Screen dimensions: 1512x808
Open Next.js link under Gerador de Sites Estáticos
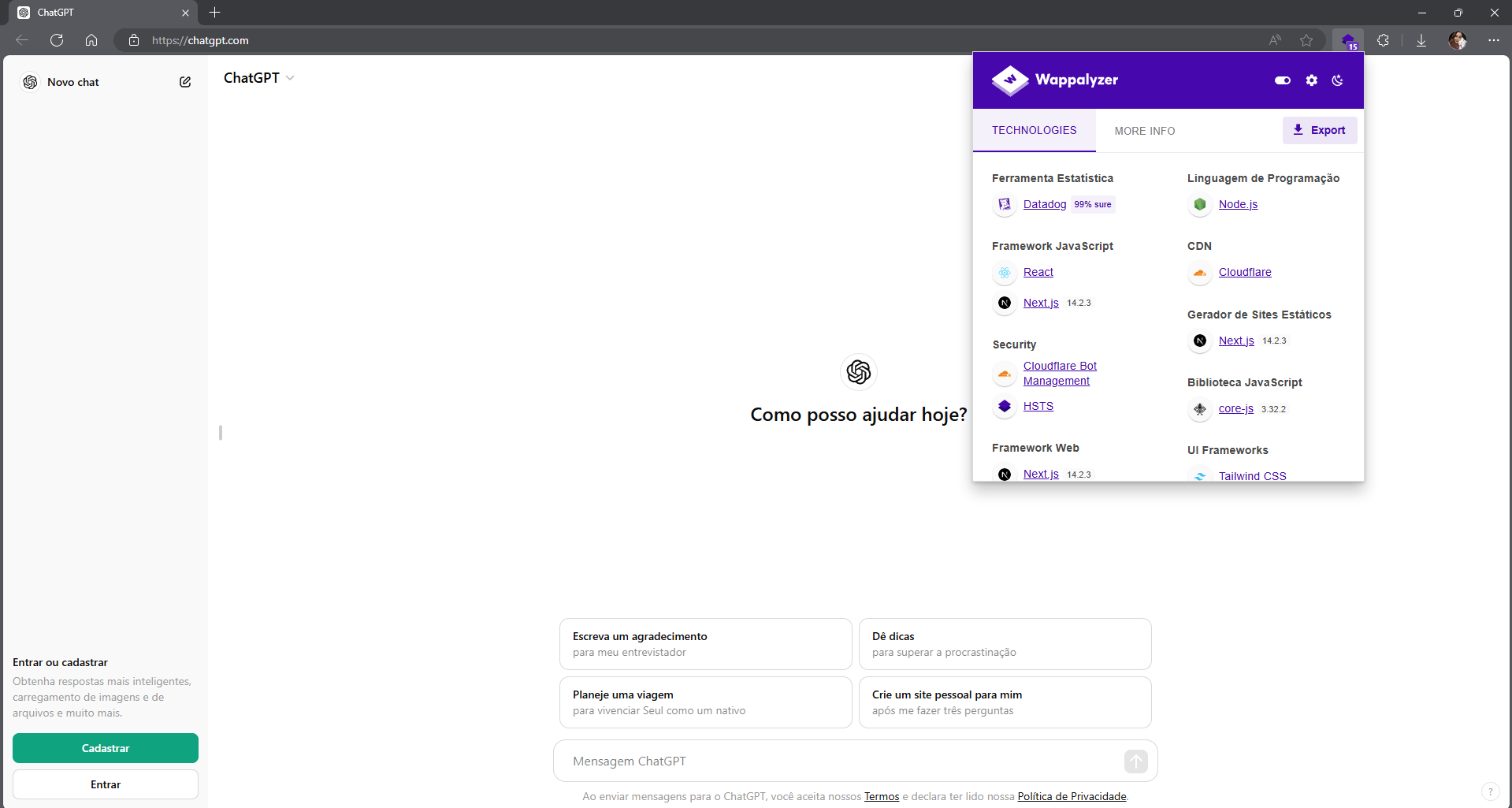point(1236,341)
